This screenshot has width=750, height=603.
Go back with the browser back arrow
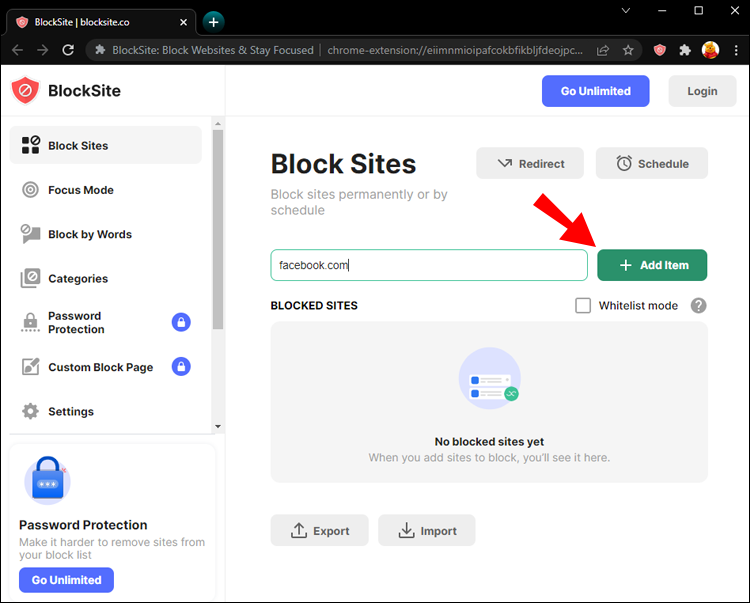(17, 50)
